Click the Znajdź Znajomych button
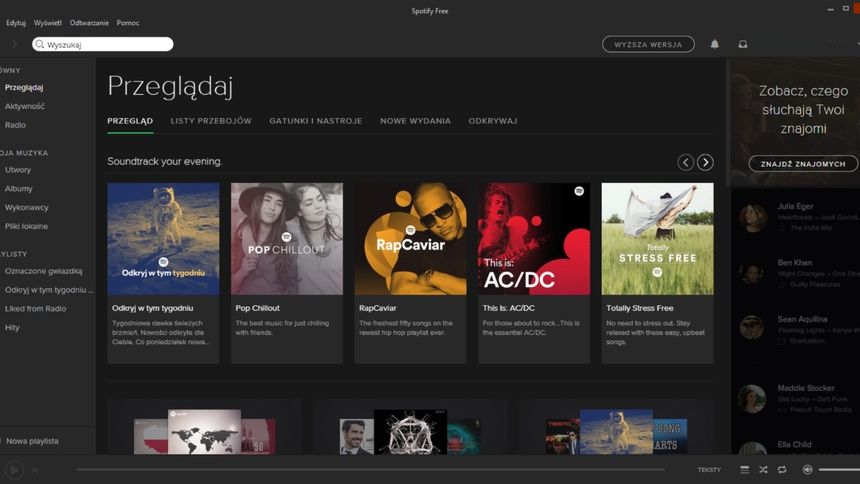Image resolution: width=860 pixels, height=484 pixels. click(803, 163)
